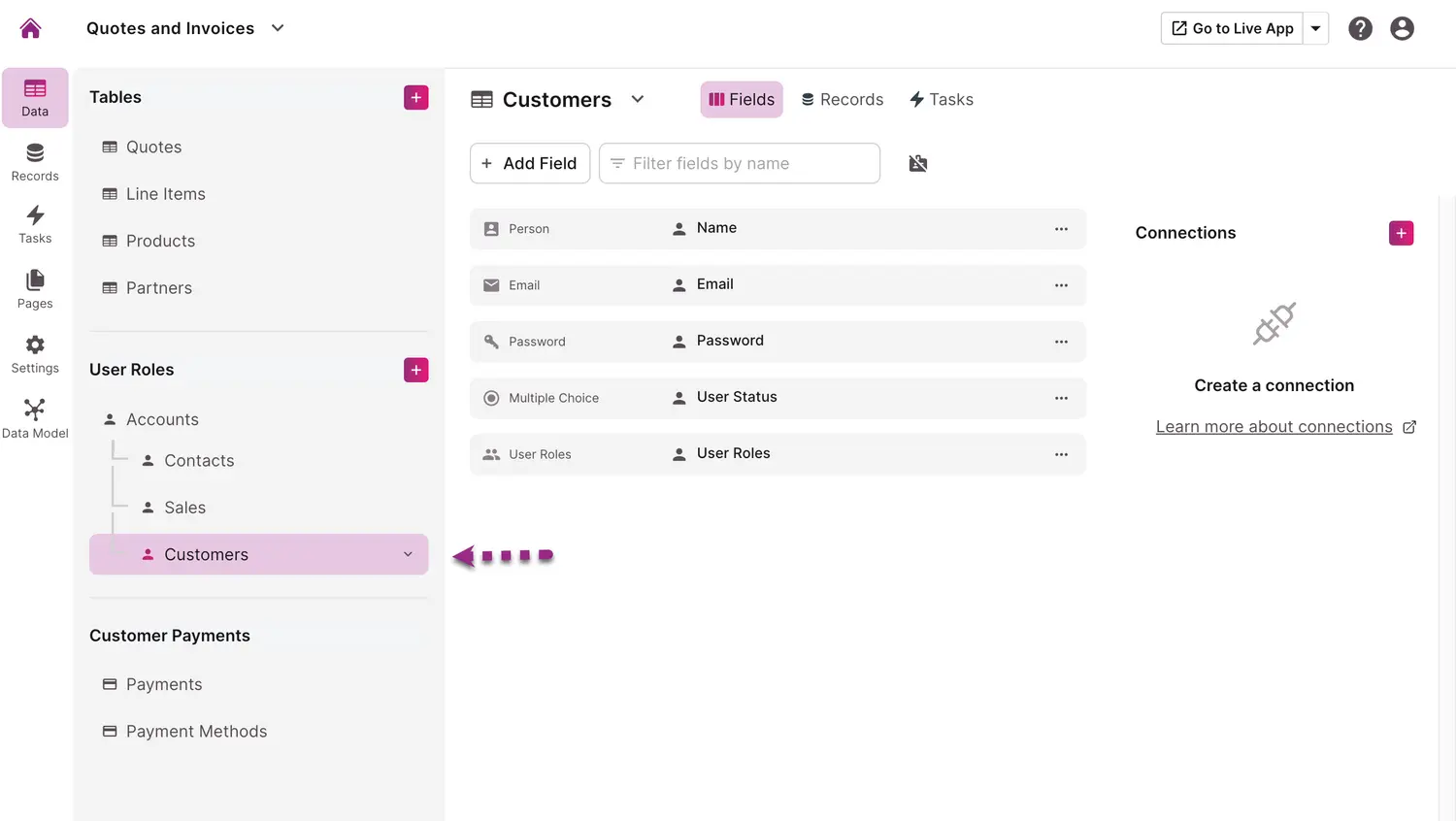Open Tasks from the left sidebar
The width and height of the screenshot is (1456, 821).
pos(35,224)
